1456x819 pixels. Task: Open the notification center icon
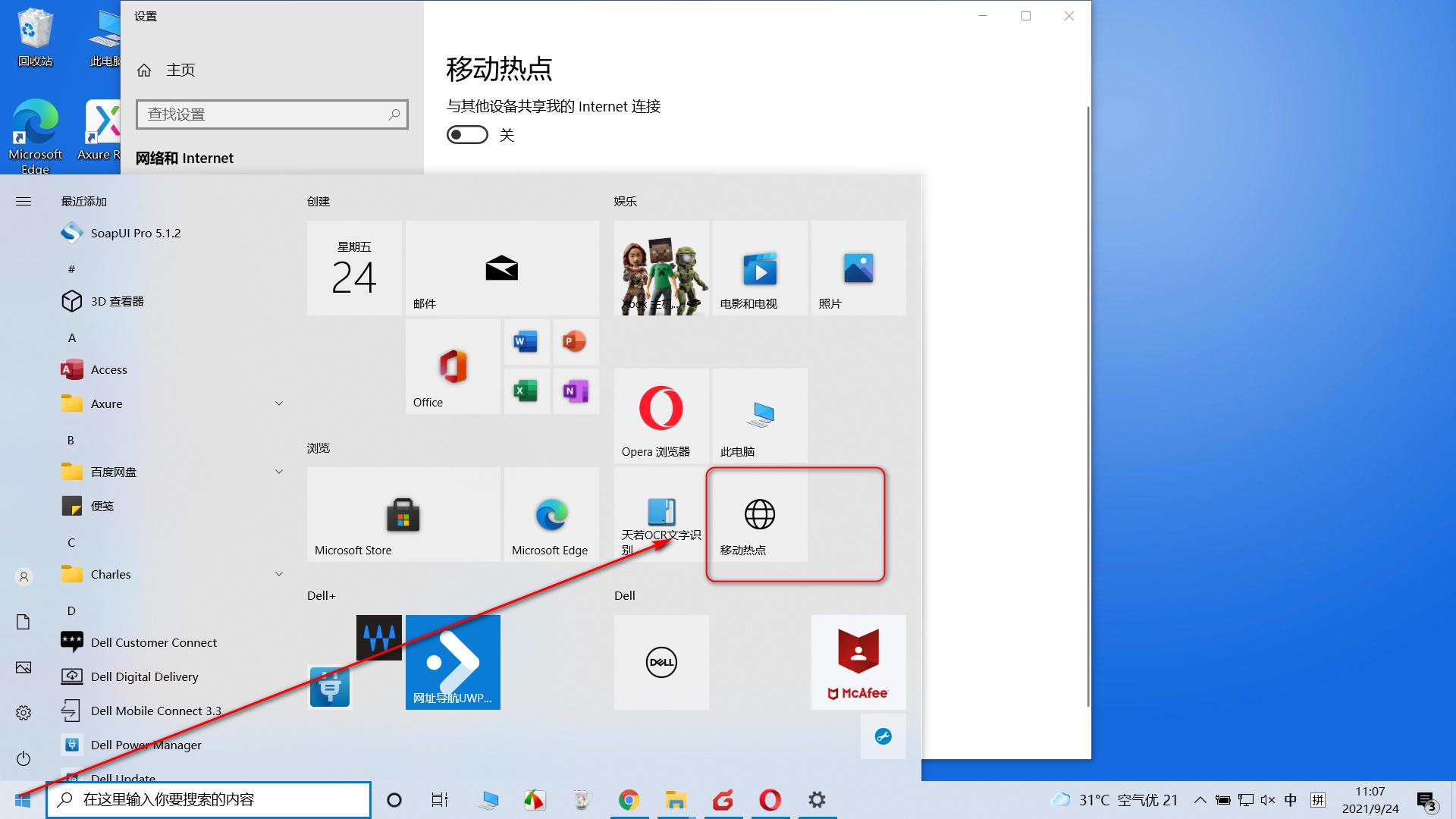[1426, 801]
